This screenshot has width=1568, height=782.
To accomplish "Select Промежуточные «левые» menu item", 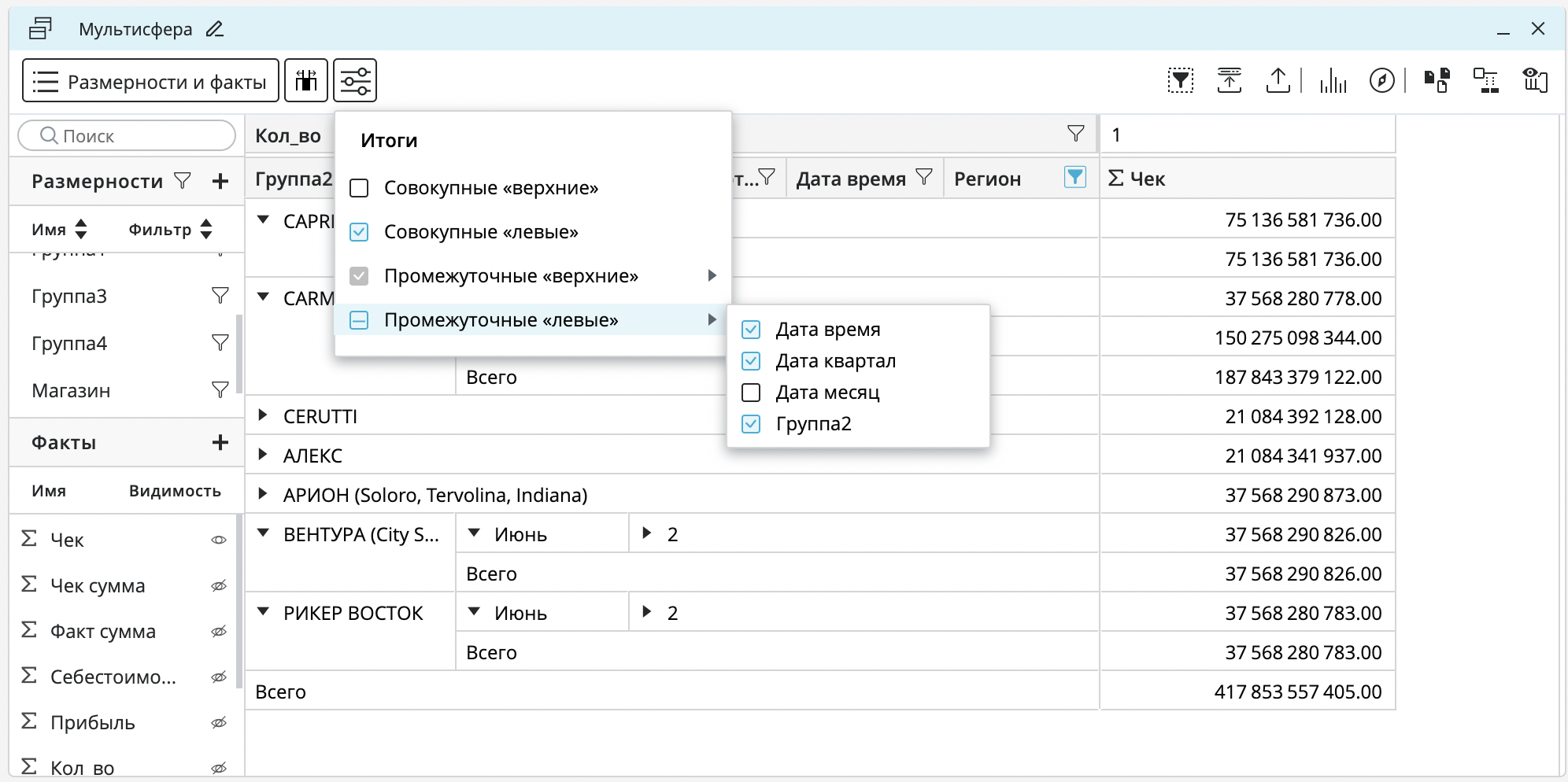I will click(501, 320).
